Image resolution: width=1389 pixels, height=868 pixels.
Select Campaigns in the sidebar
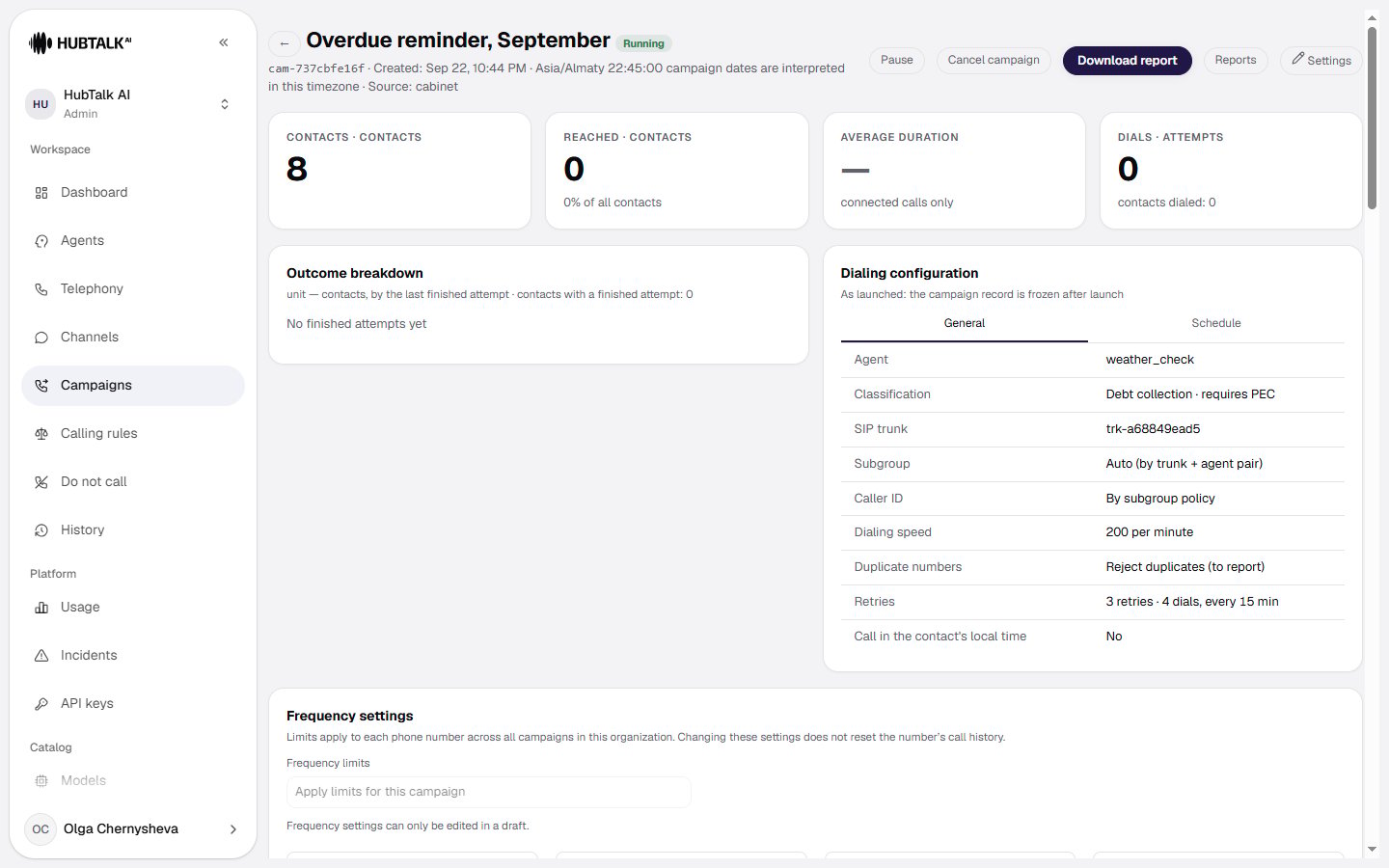coord(133,386)
